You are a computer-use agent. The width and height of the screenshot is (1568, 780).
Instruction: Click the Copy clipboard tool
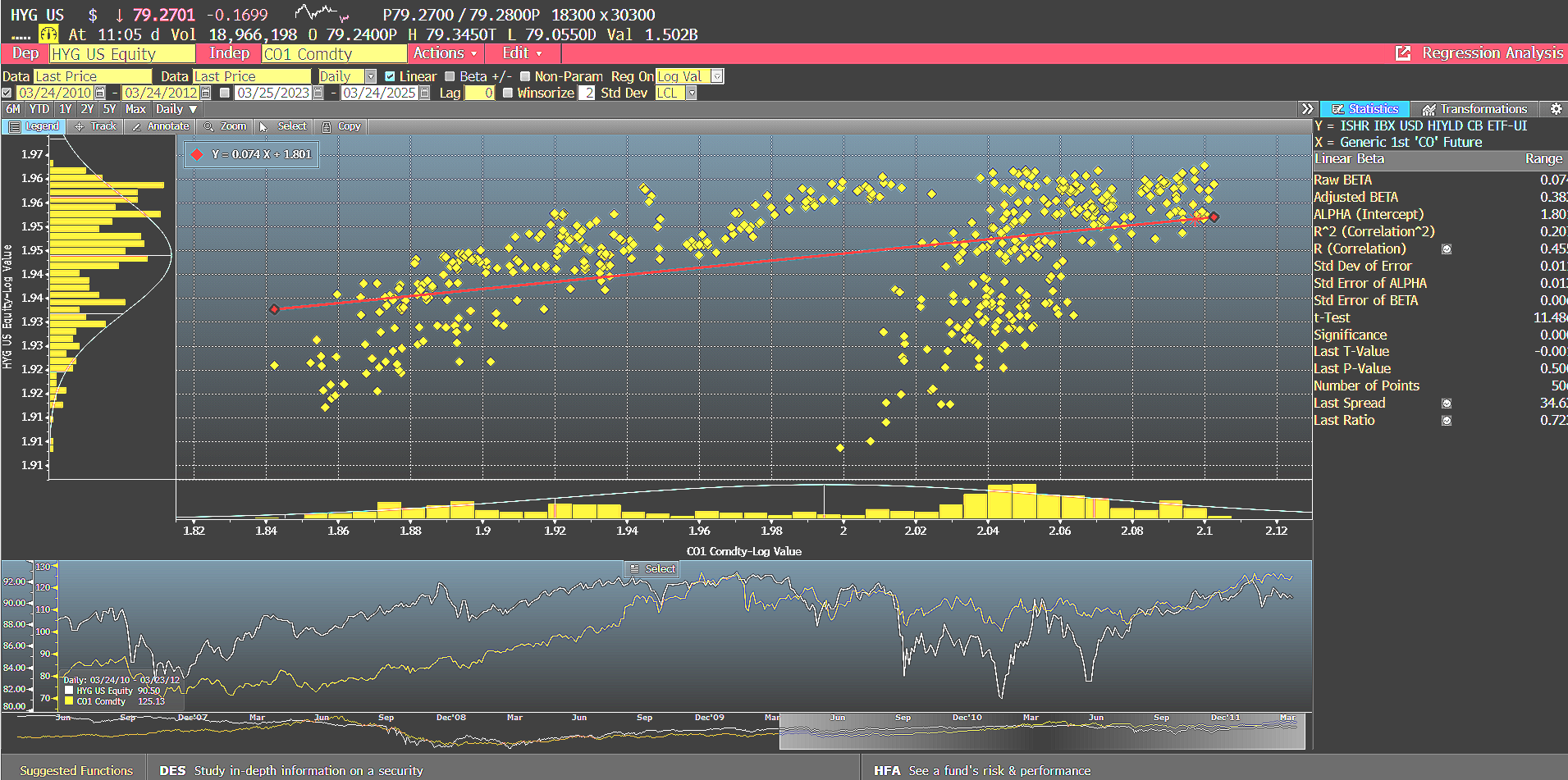(341, 126)
